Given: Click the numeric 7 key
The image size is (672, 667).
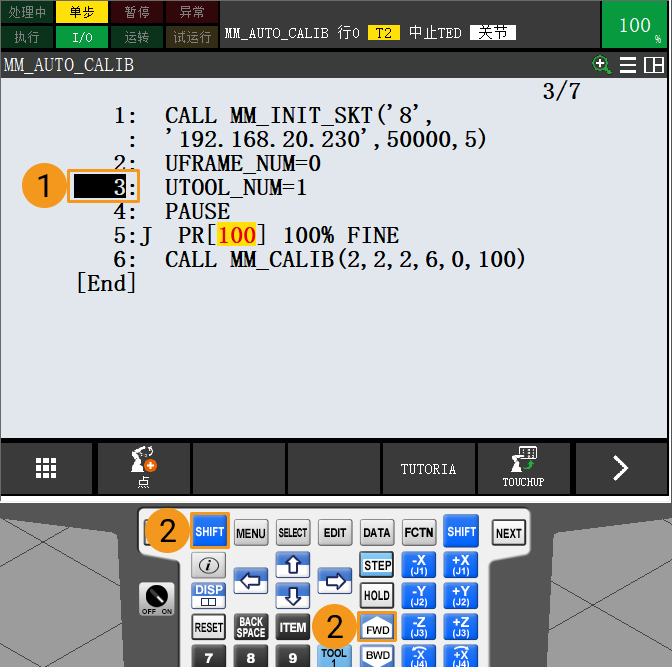Looking at the screenshot, I should (209, 656).
